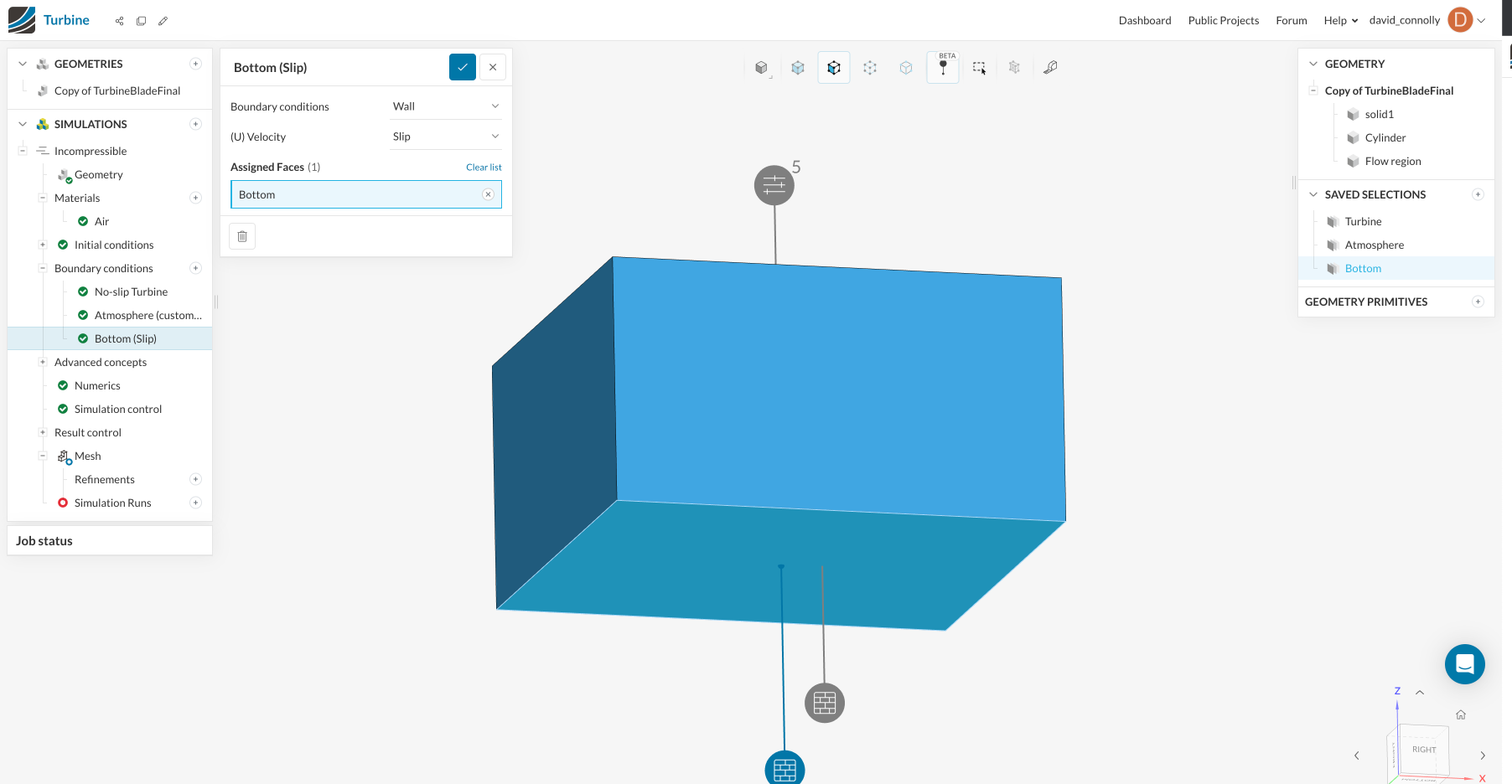Select the Atmosphere saved selection
The height and width of the screenshot is (784, 1512).
point(1374,245)
